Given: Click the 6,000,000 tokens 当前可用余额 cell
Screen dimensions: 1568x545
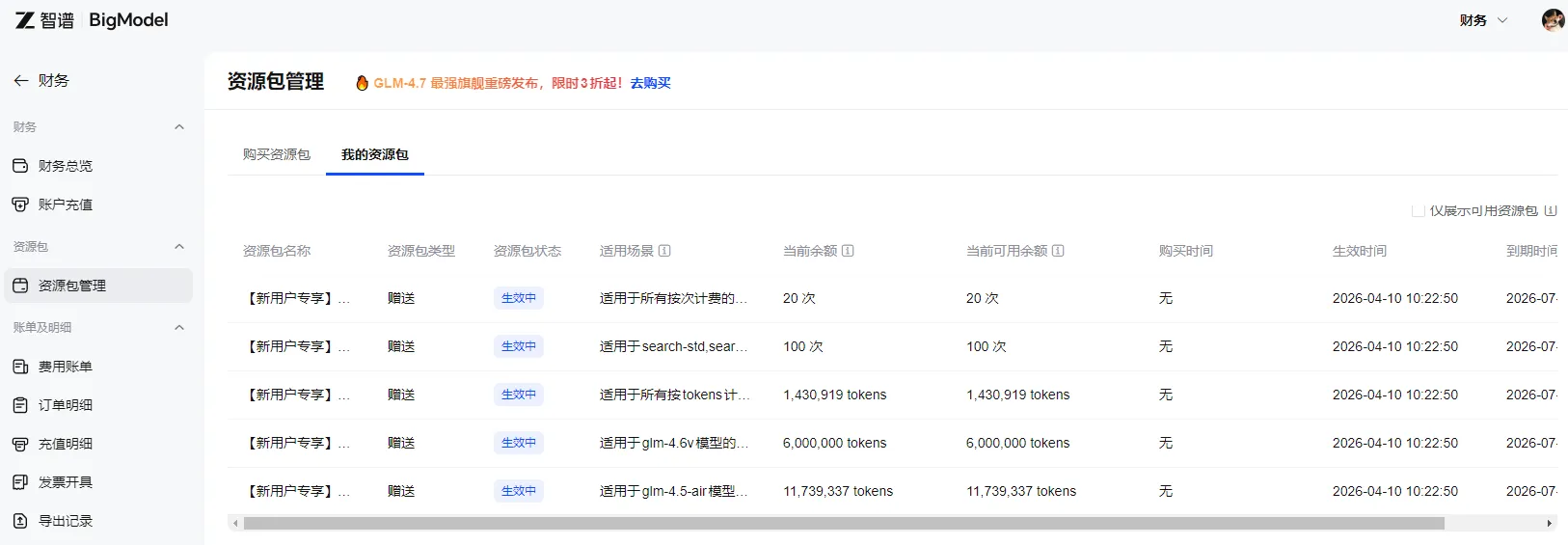Looking at the screenshot, I should point(1018,443).
